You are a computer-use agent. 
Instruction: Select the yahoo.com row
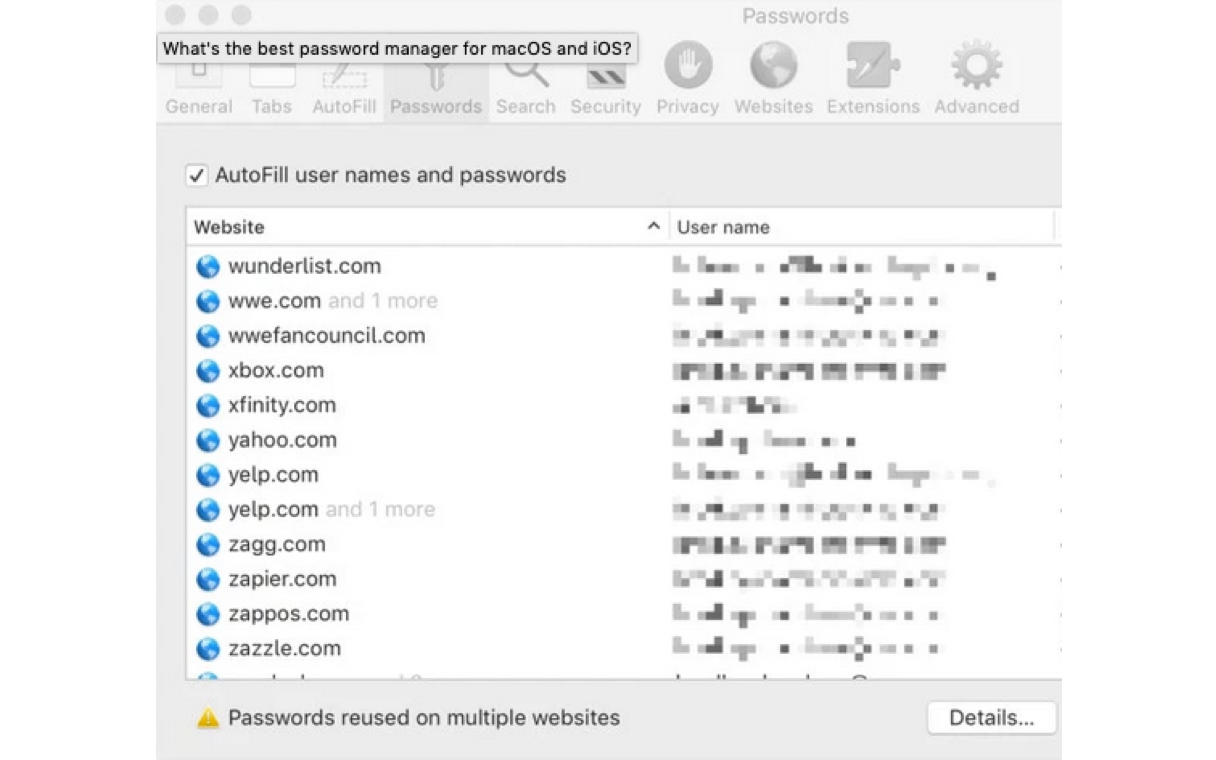point(623,440)
